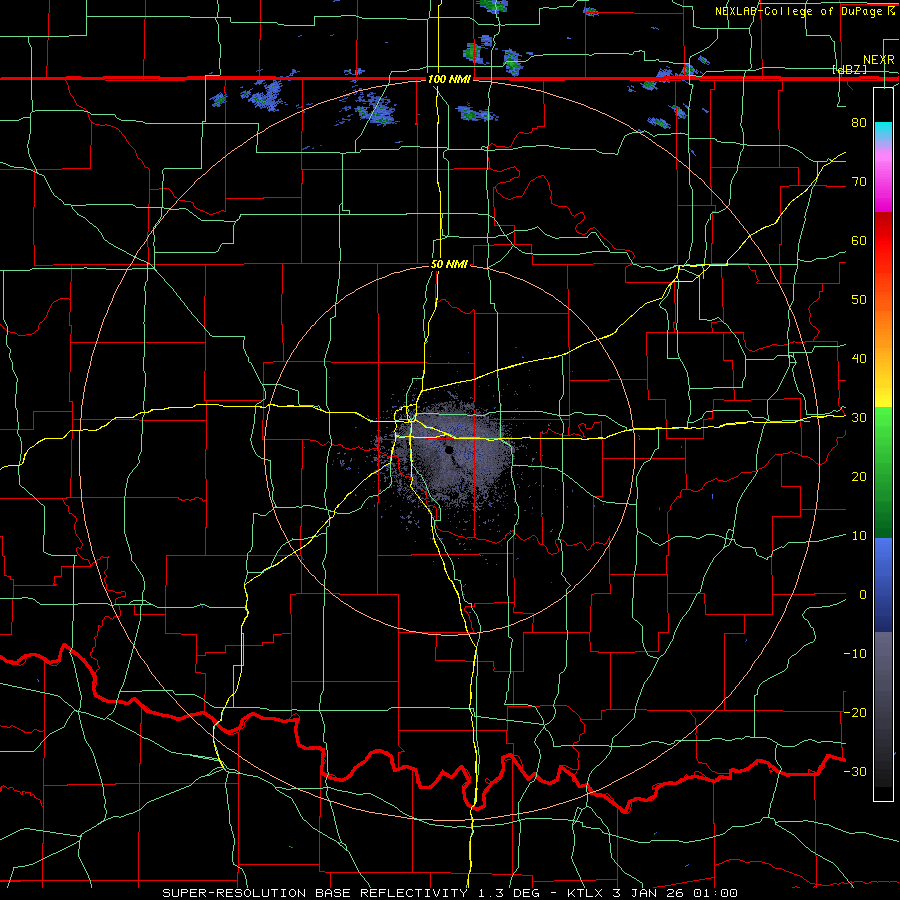Click the 100 NMI range ring label
The width and height of the screenshot is (900, 900).
449,79
